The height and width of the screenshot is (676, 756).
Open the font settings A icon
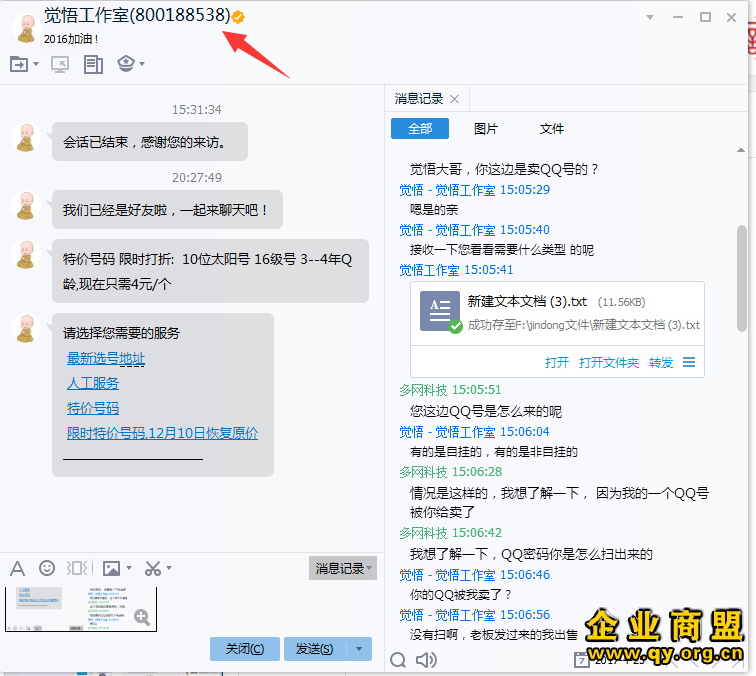coord(17,568)
